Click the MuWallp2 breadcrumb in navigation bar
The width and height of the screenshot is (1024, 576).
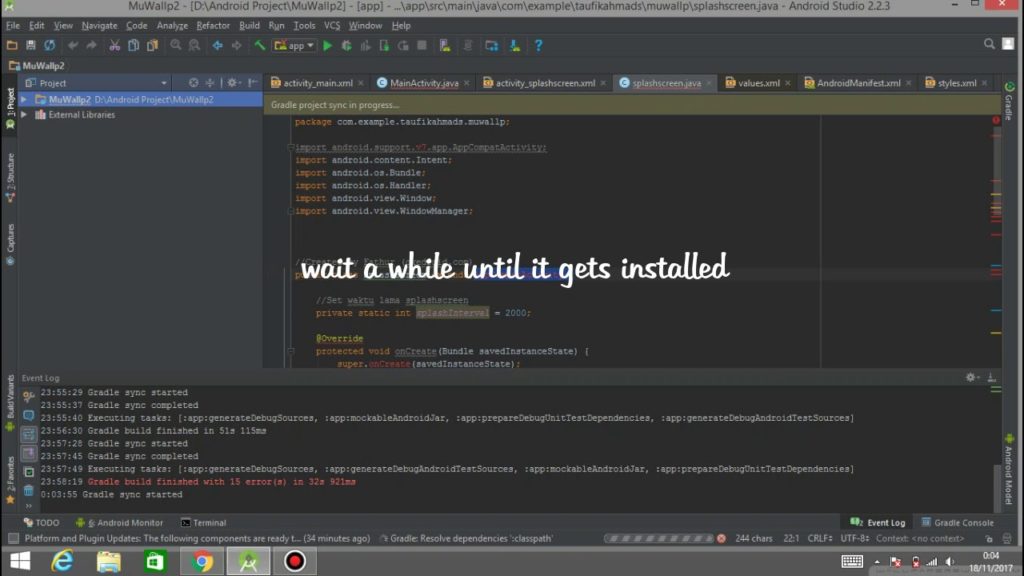[x=37, y=66]
